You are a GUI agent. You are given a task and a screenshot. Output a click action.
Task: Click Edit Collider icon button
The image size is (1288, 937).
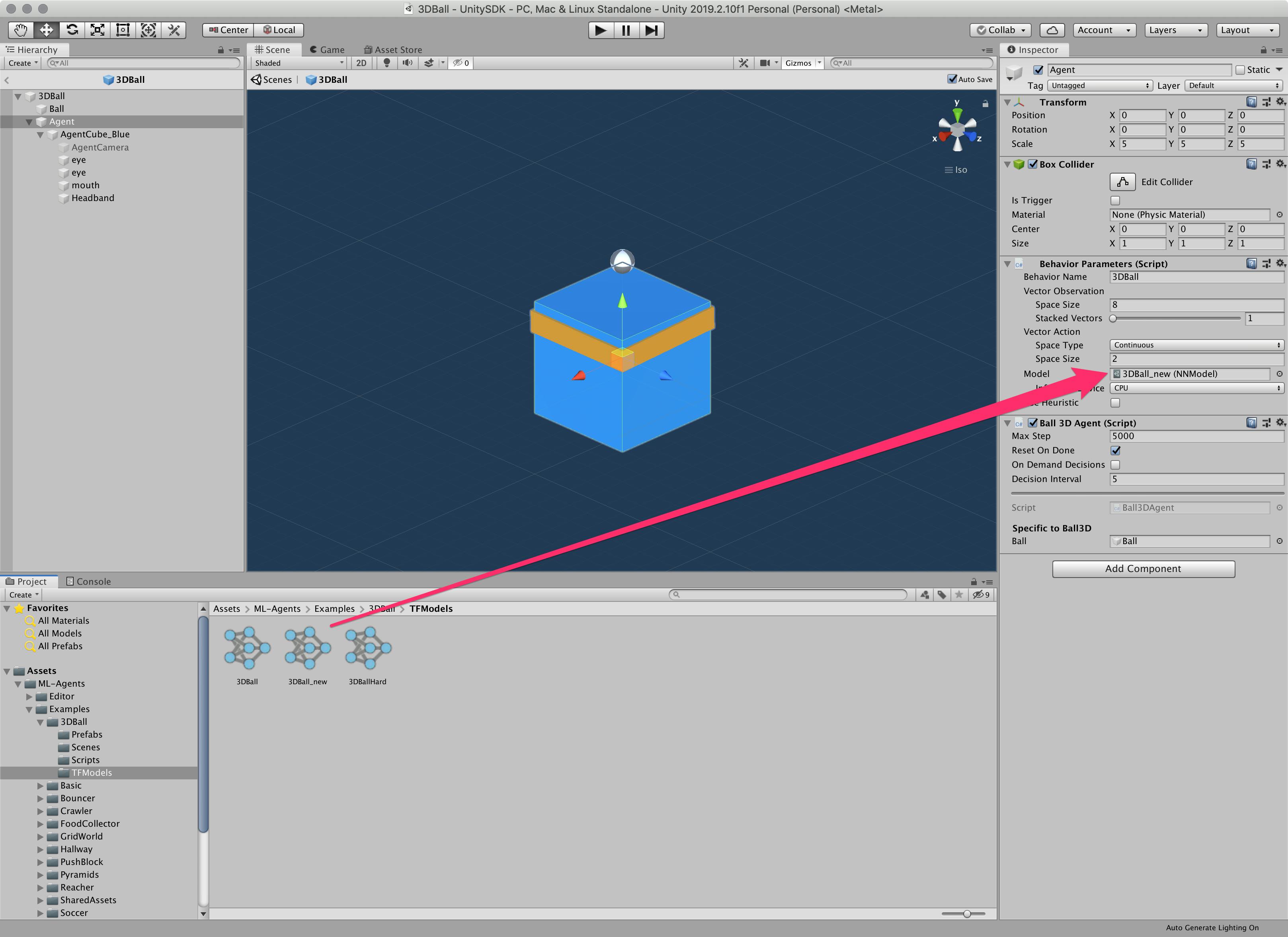pyautogui.click(x=1122, y=182)
